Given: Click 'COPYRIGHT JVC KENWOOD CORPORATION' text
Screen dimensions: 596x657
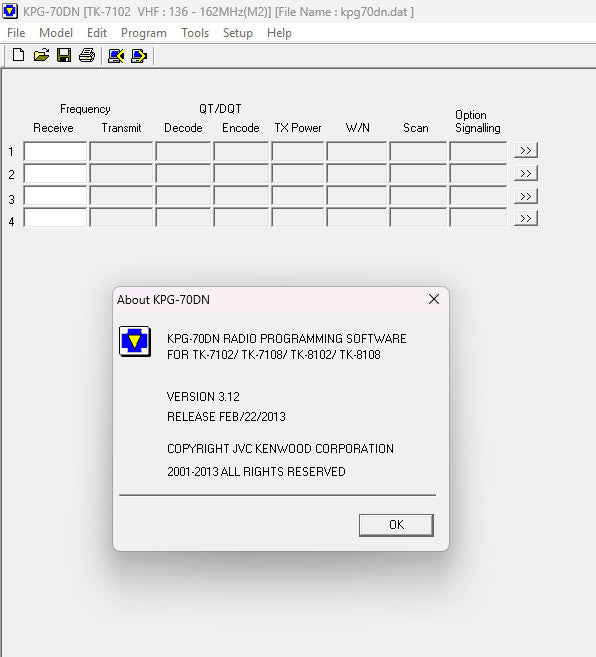Looking at the screenshot, I should pyautogui.click(x=280, y=448).
